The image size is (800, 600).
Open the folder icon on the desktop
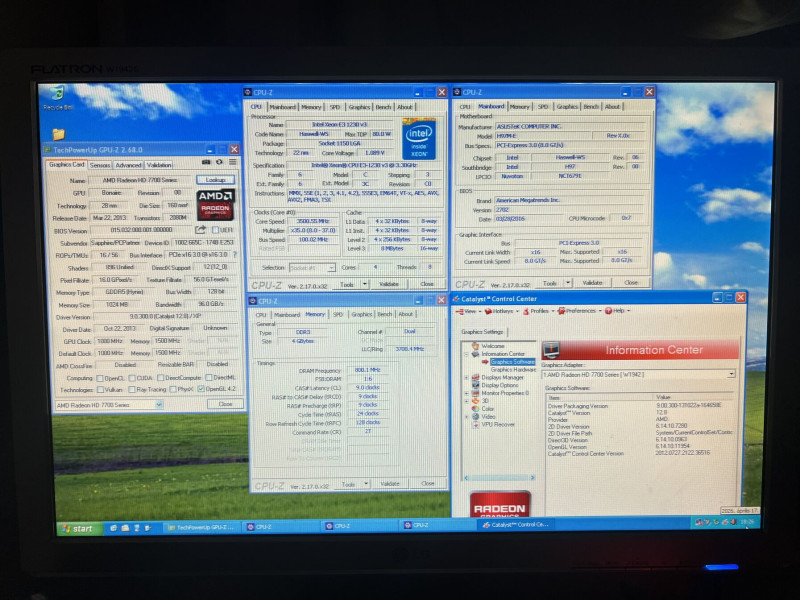(x=59, y=134)
